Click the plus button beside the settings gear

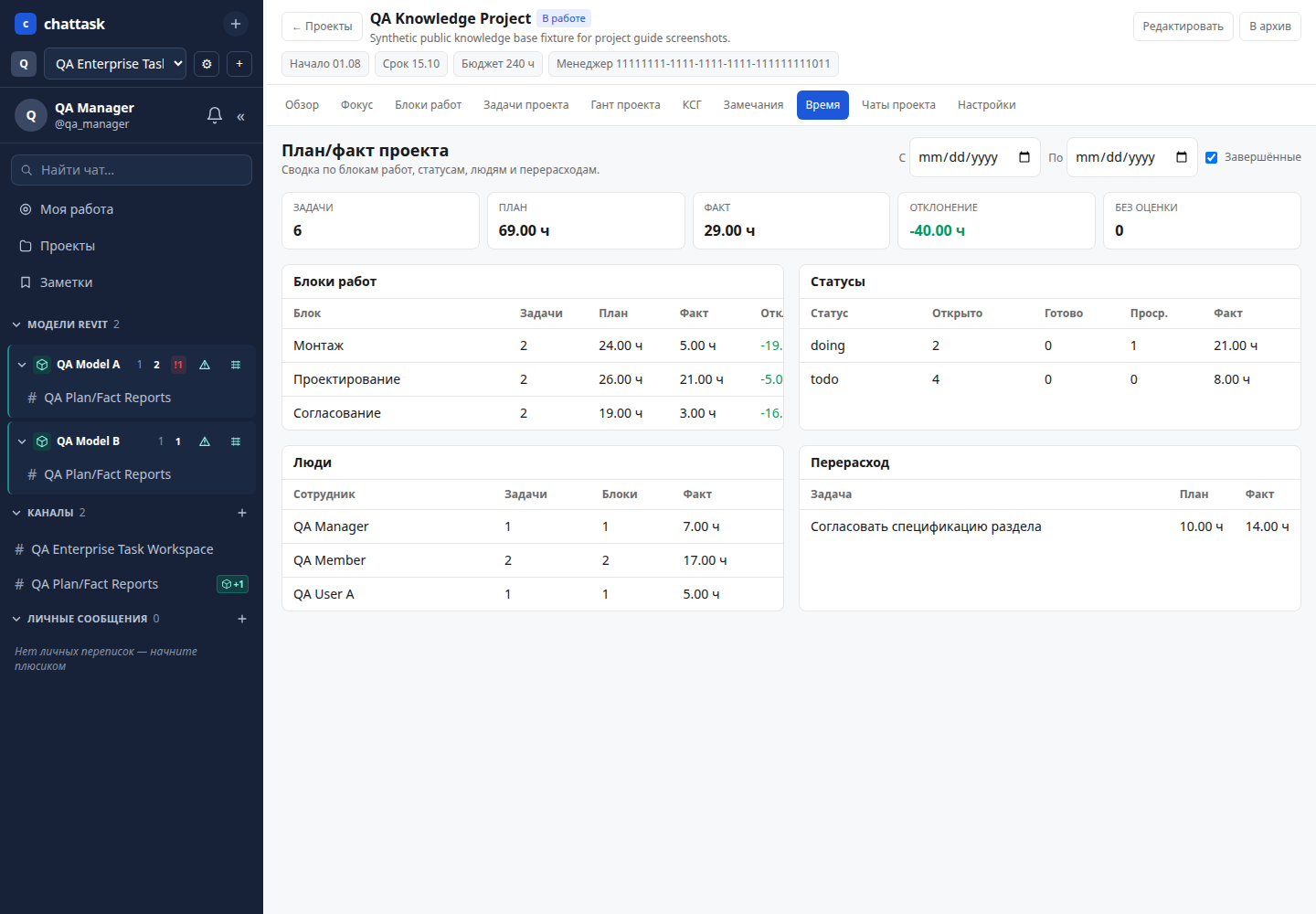tap(239, 64)
